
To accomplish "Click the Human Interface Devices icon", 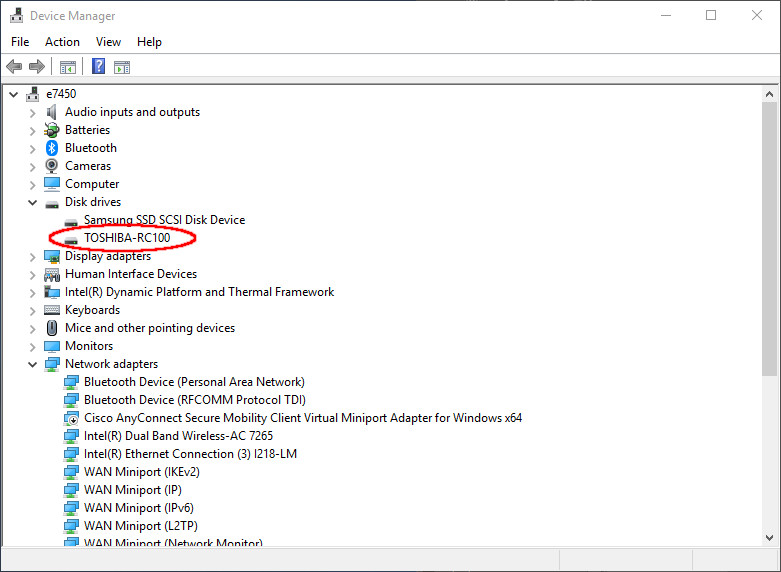I will pyautogui.click(x=52, y=274).
